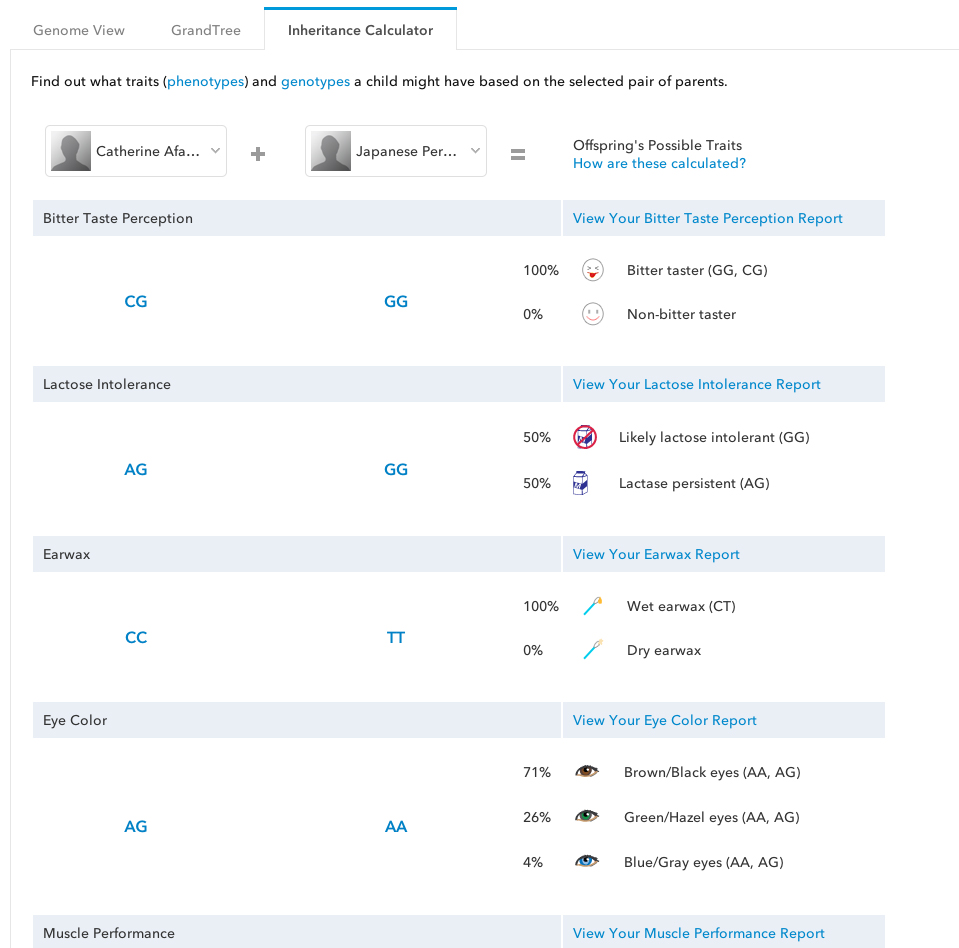Switch to the Genome View tab
Viewport: 959px width, 948px height.
pyautogui.click(x=78, y=30)
